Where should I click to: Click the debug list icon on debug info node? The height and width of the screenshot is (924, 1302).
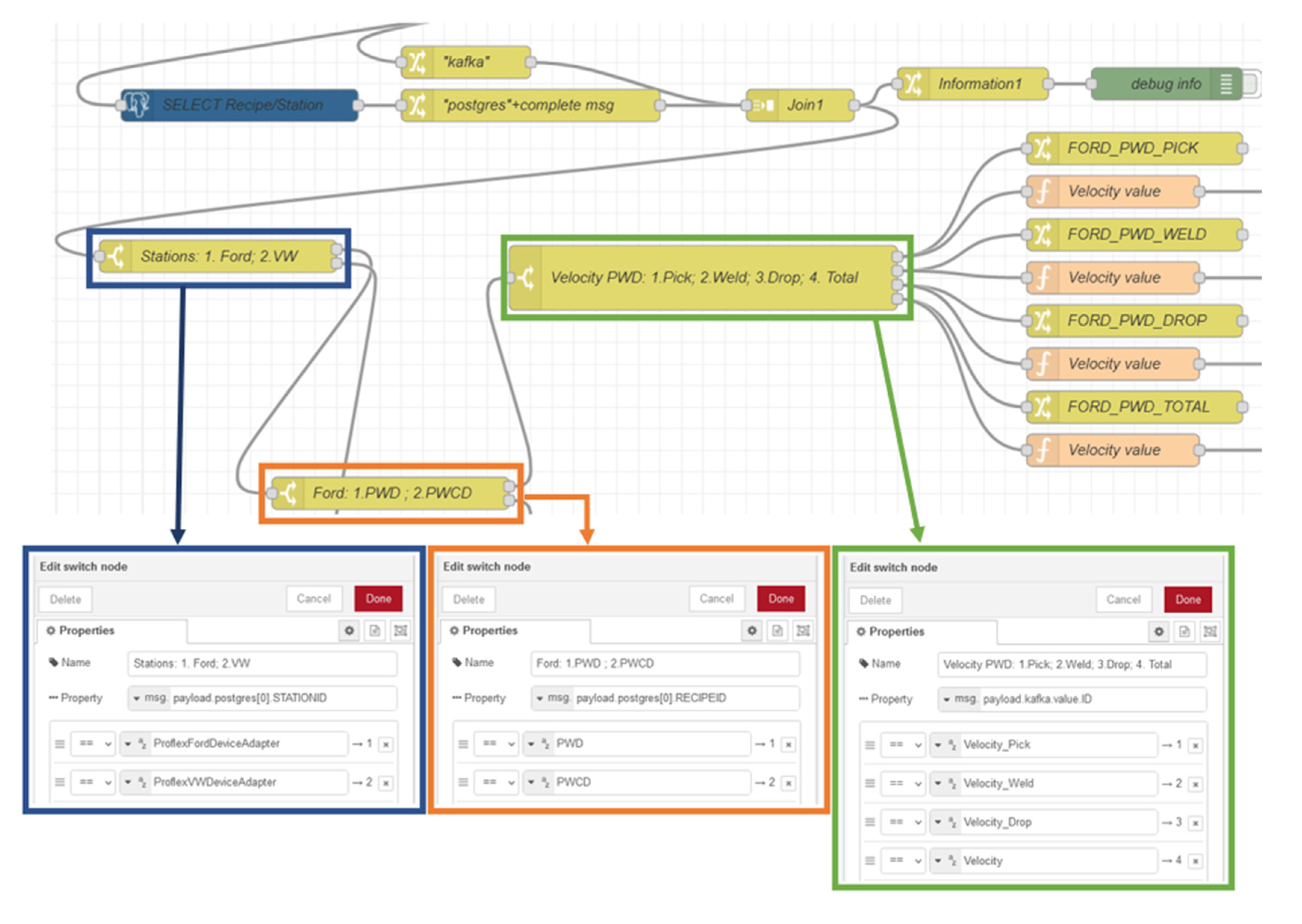(x=1226, y=84)
